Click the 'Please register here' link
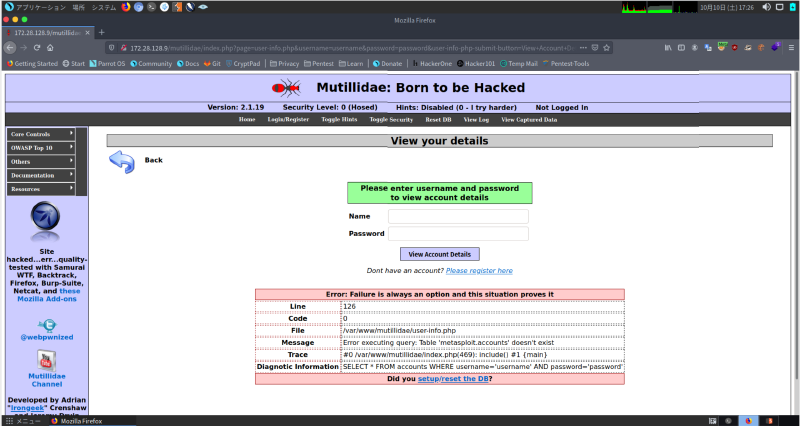The height and width of the screenshot is (426, 800). 479,271
